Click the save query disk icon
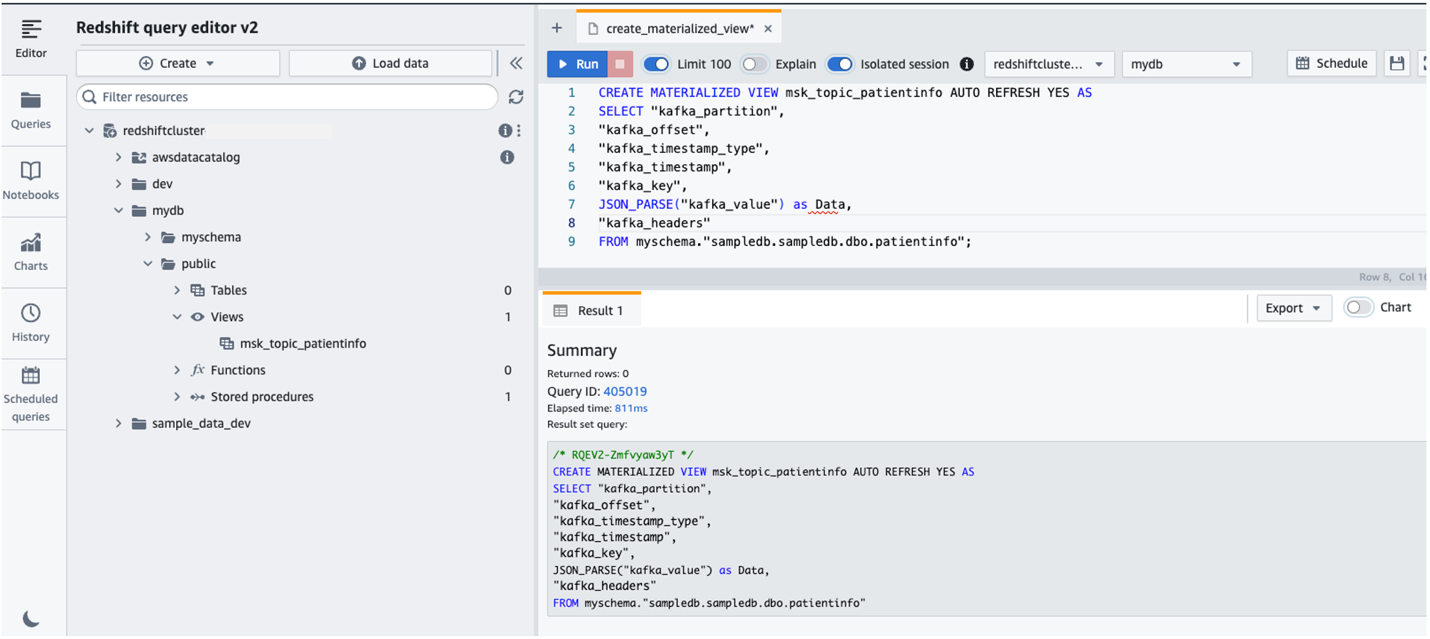Image resolution: width=1430 pixels, height=639 pixels. [1397, 64]
